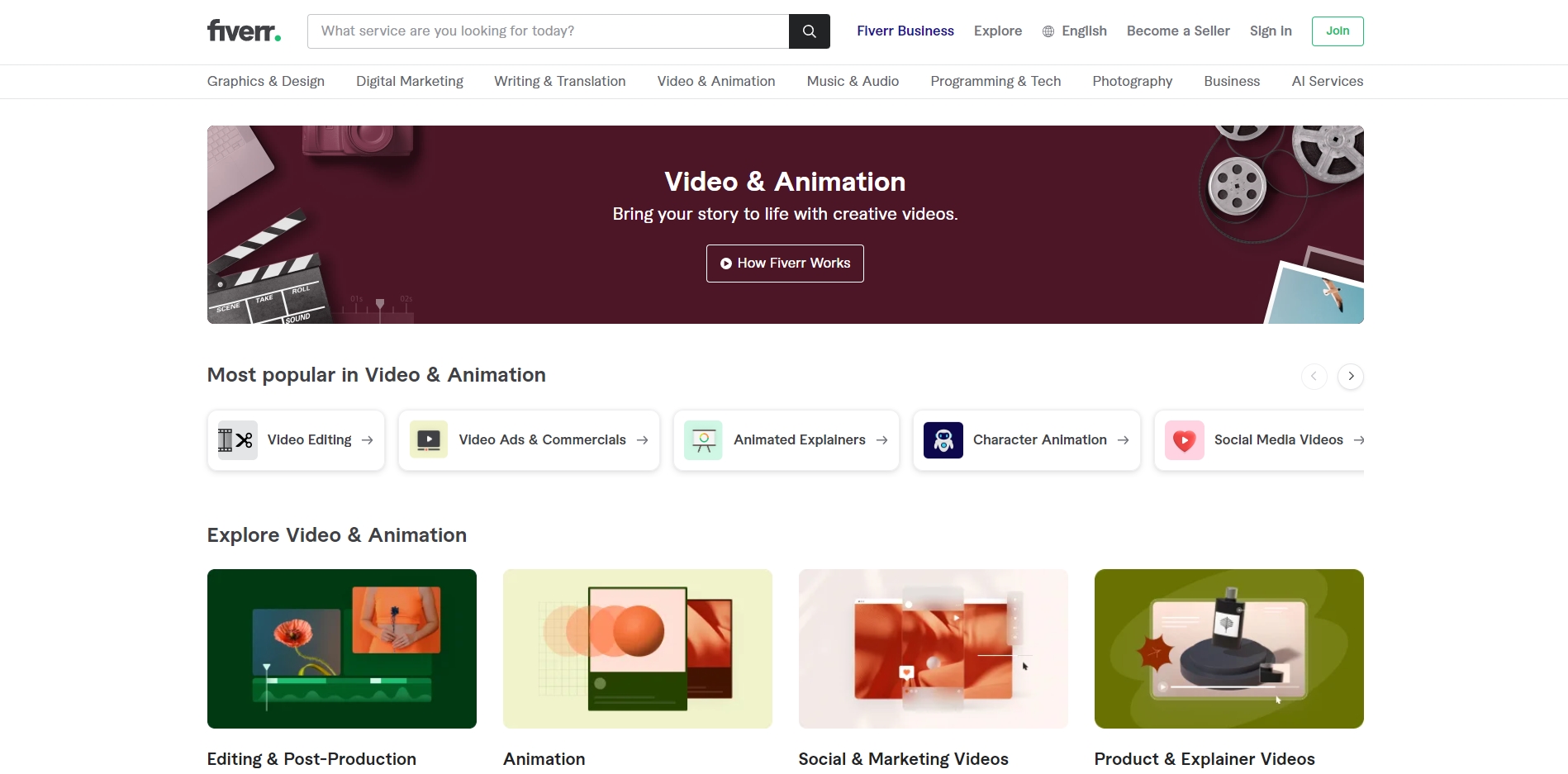Open the Video Ads & Commercials card
1568x774 pixels.
click(529, 440)
